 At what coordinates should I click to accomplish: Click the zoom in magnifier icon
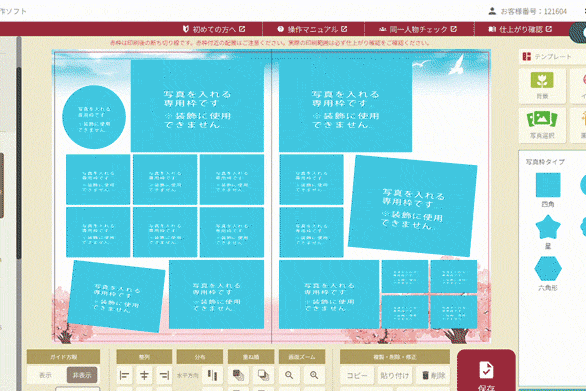314,375
